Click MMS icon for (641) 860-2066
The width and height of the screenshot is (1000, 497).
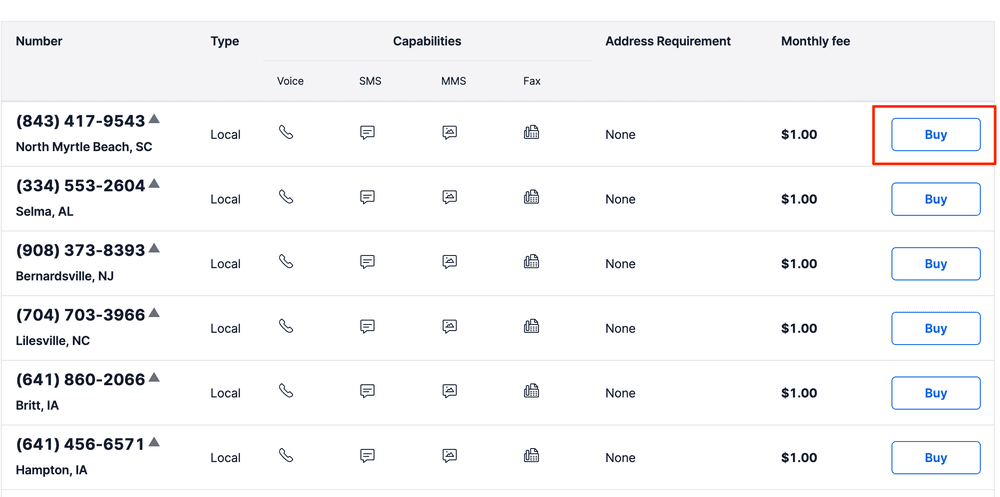(x=450, y=391)
